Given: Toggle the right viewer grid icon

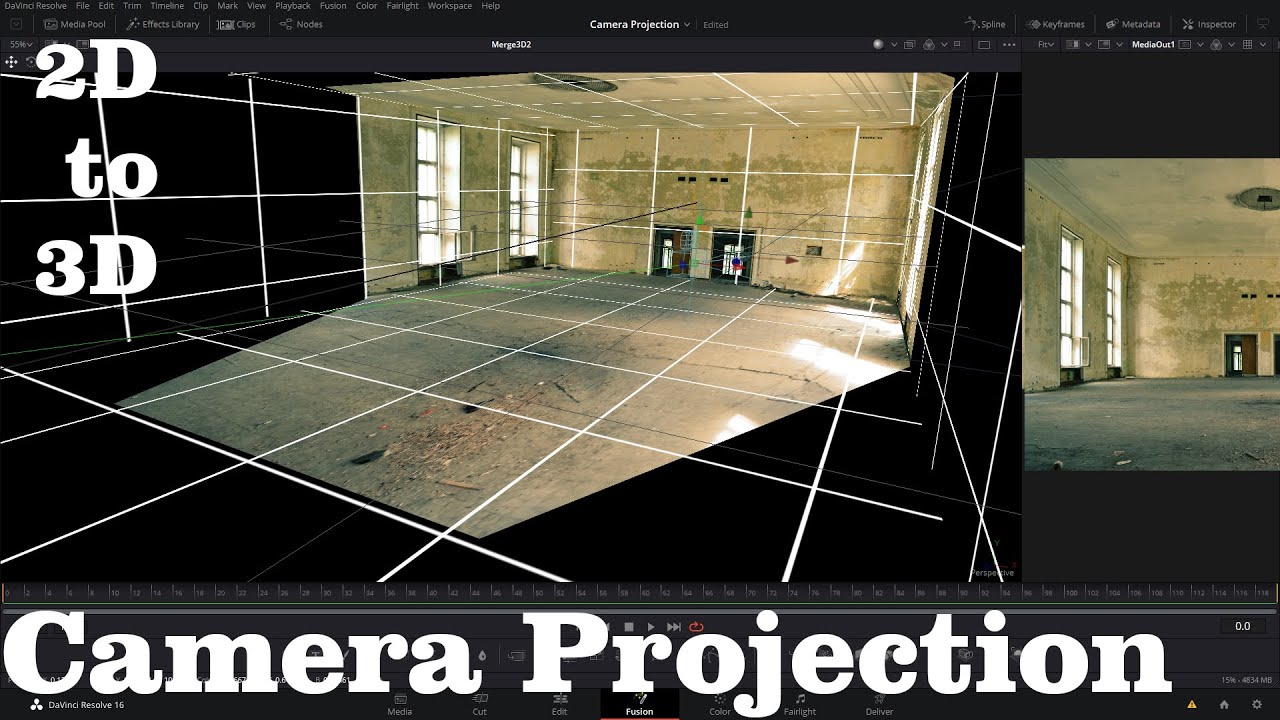Looking at the screenshot, I should click(1247, 45).
